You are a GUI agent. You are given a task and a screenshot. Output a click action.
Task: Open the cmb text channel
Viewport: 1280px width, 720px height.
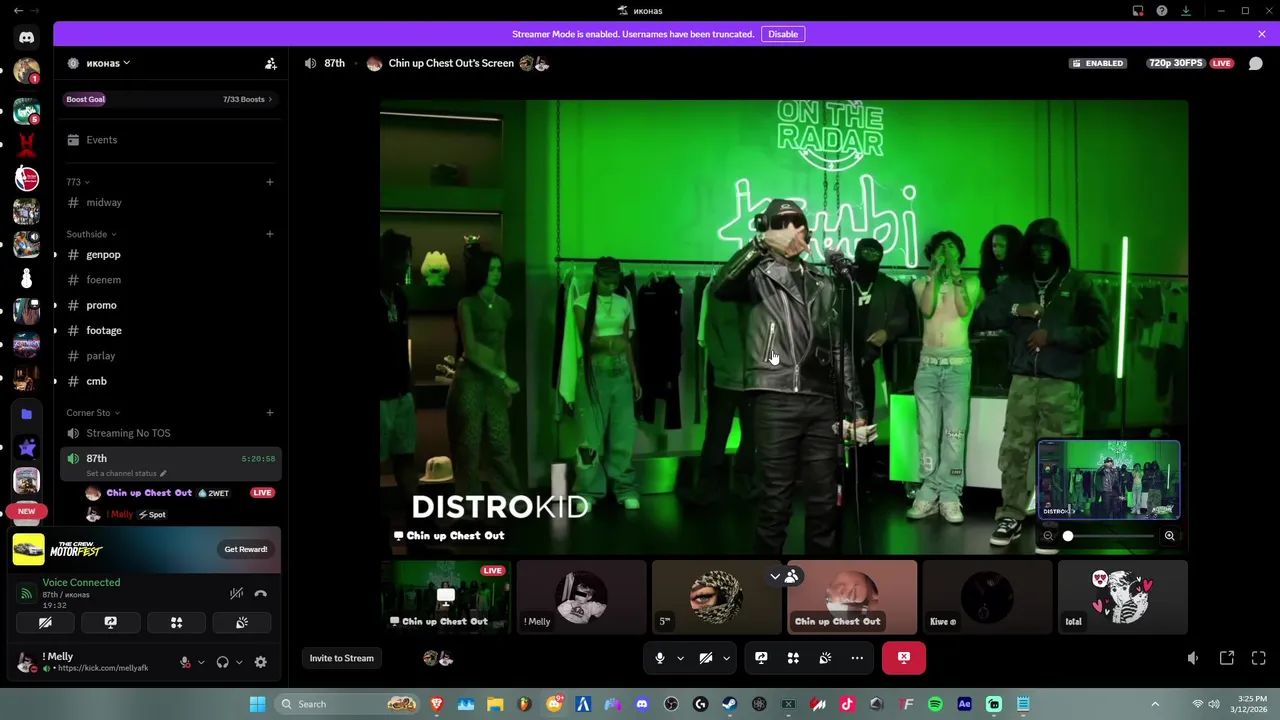171,381
